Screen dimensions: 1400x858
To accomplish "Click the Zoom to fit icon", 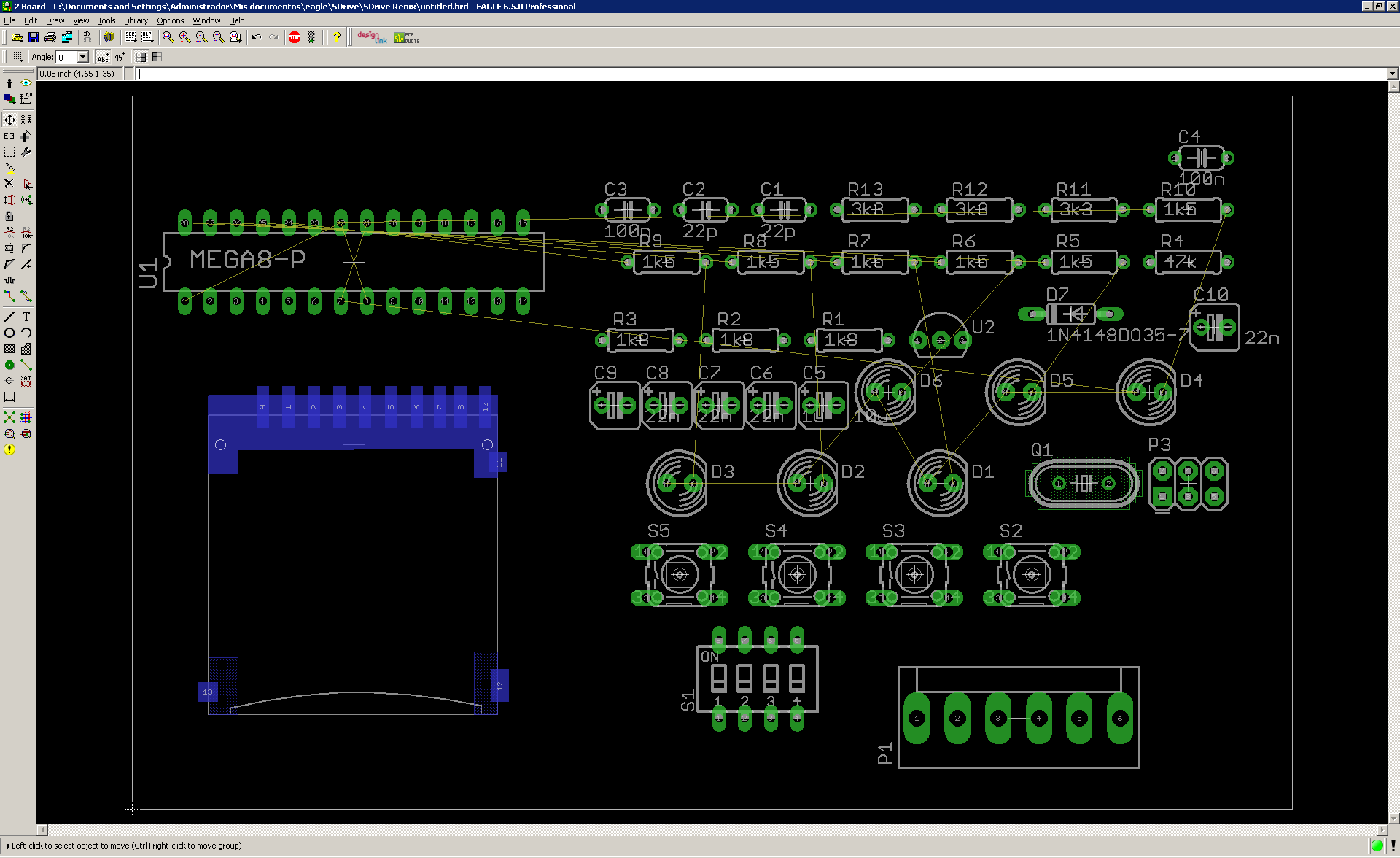I will tap(168, 37).
